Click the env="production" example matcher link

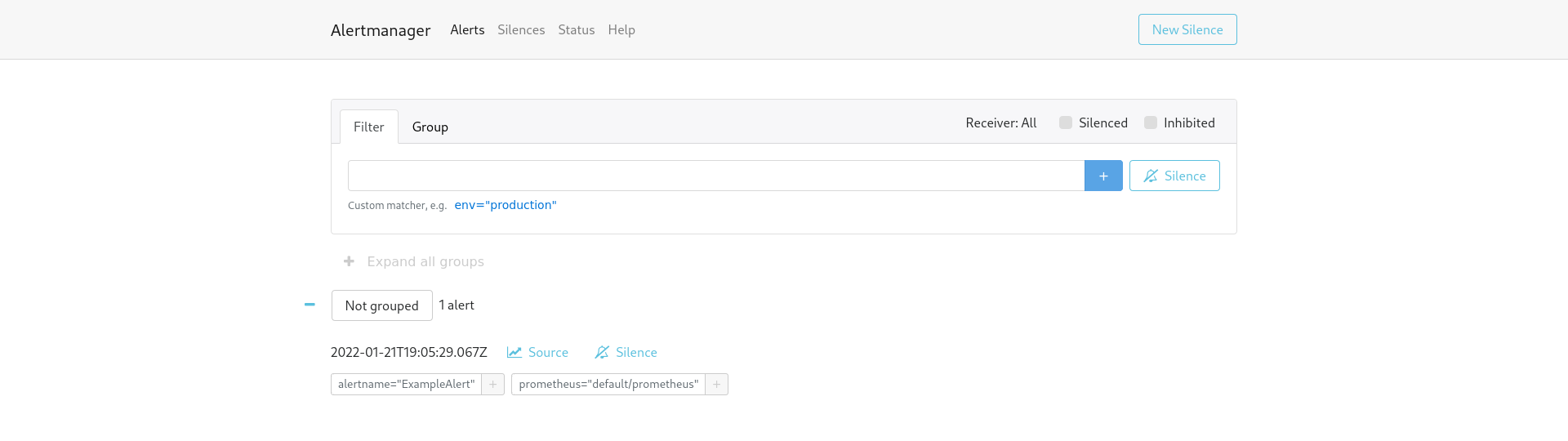[x=505, y=205]
